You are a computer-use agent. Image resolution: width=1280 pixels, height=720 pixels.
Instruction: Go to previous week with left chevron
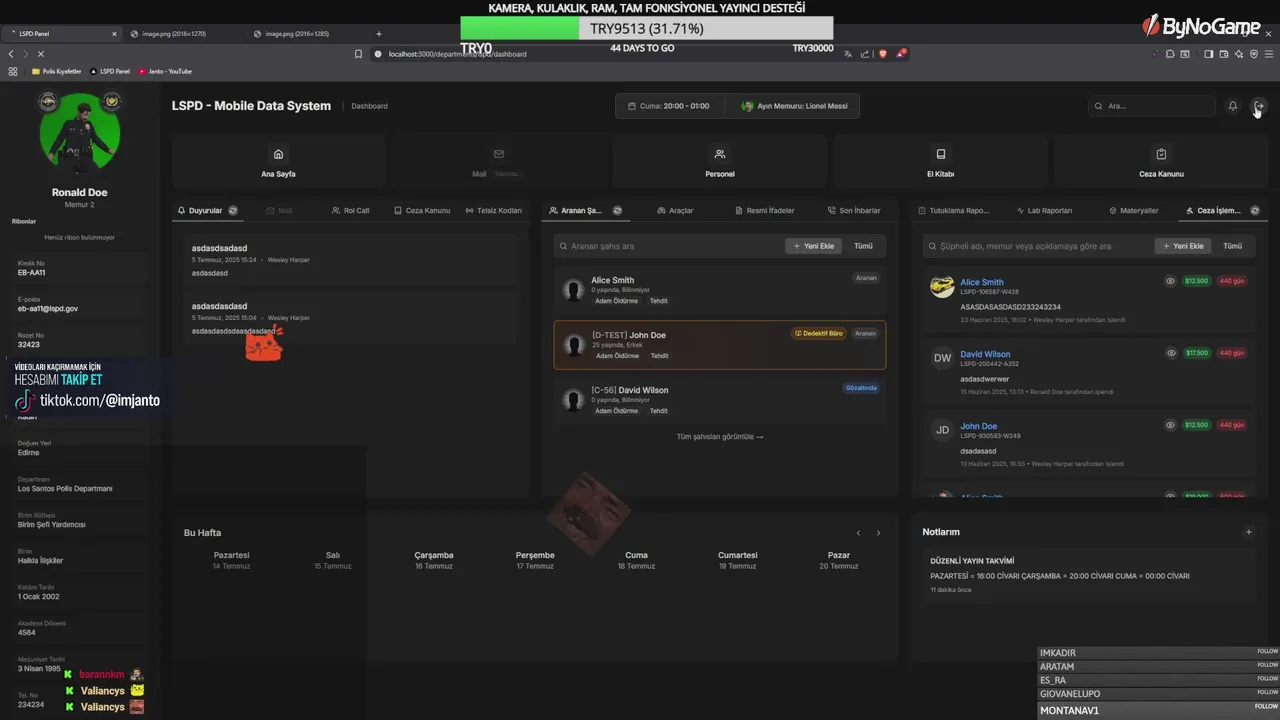(x=858, y=533)
